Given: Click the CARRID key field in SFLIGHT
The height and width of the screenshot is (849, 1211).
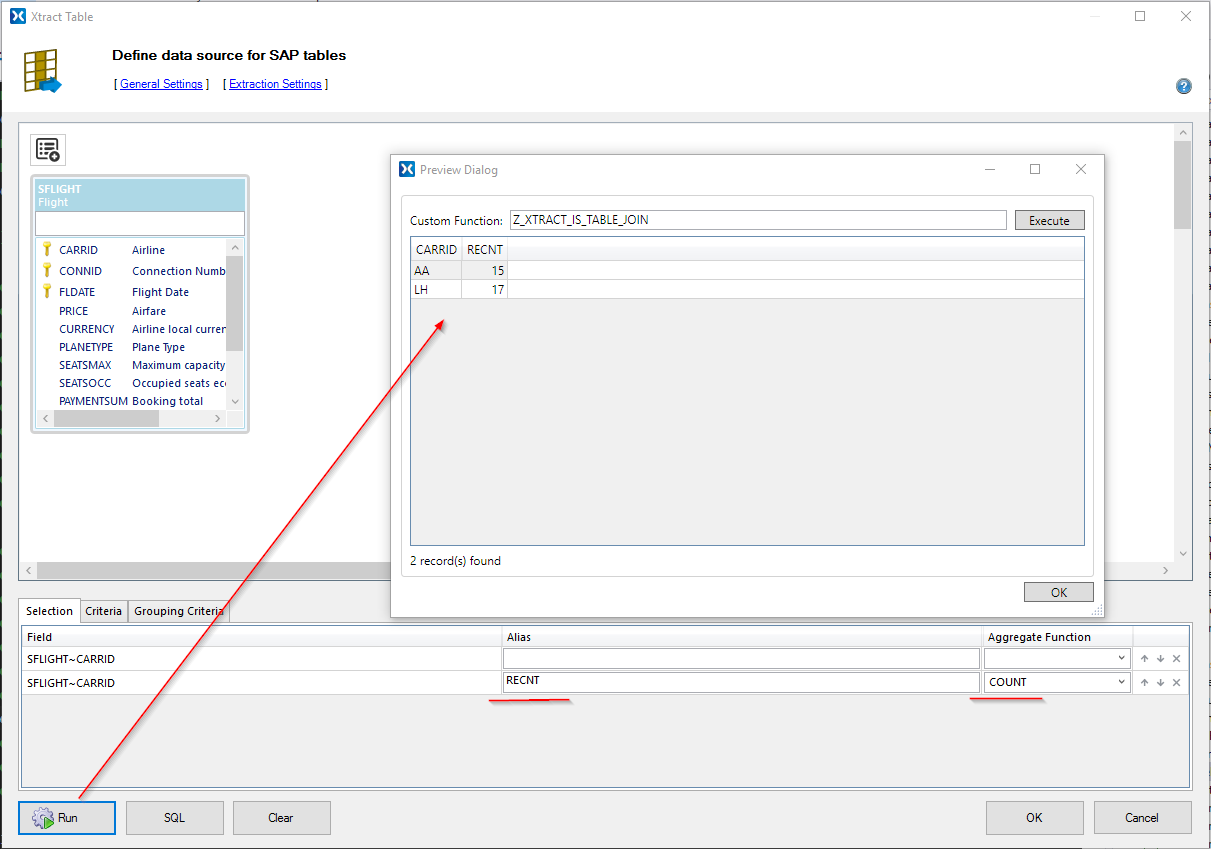Looking at the screenshot, I should coord(80,250).
